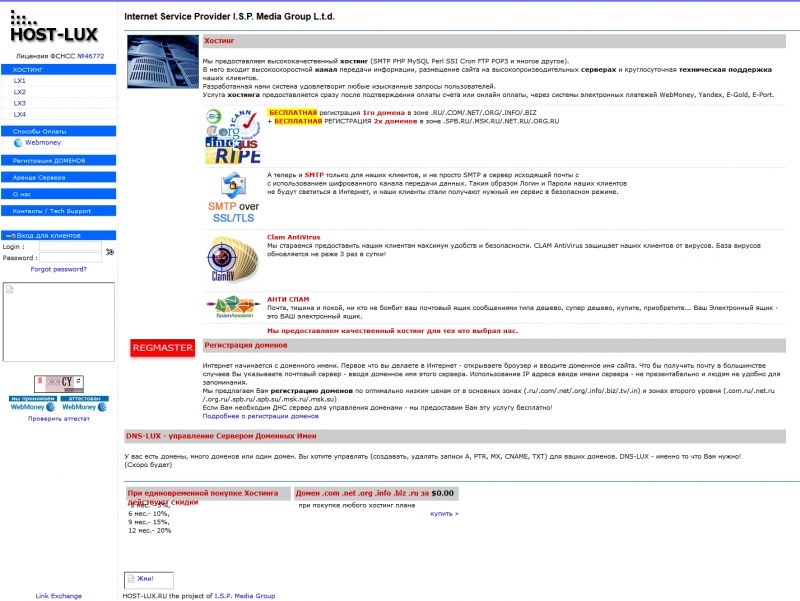This screenshot has width=800, height=601.
Task: Click the broken image icon beside Жми!
Action: pyautogui.click(x=131, y=579)
